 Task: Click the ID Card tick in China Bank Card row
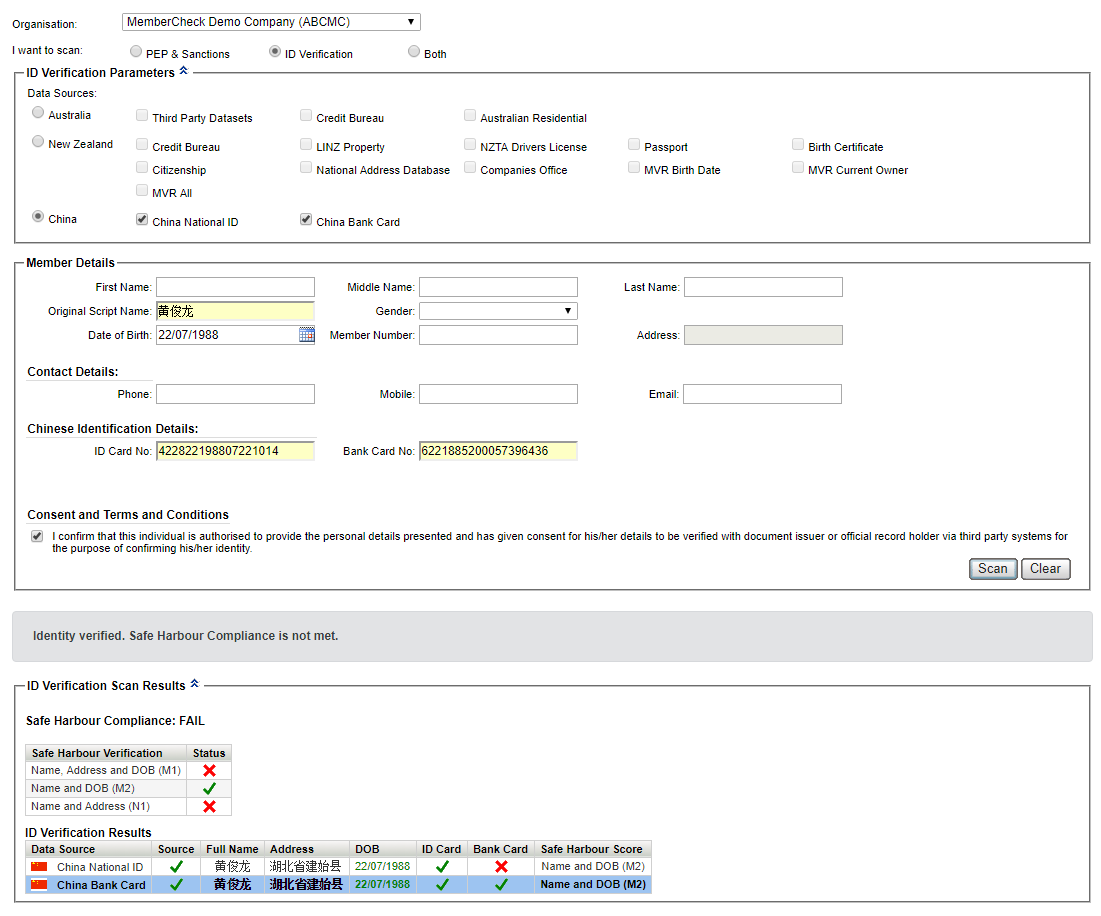point(442,885)
